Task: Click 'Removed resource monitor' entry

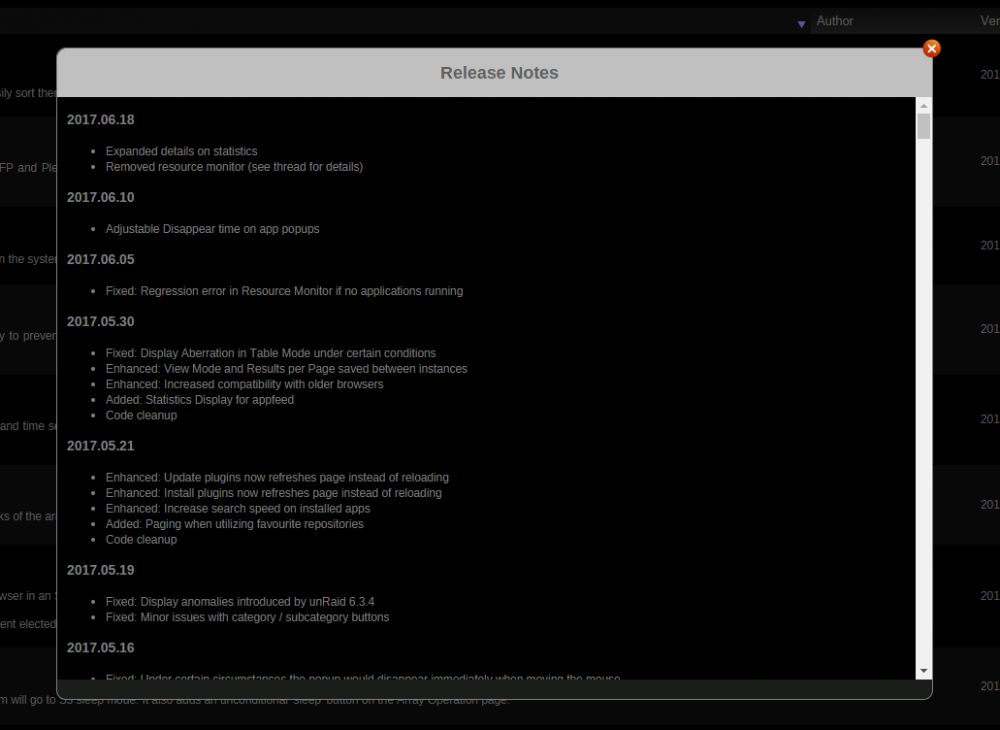Action: point(234,166)
